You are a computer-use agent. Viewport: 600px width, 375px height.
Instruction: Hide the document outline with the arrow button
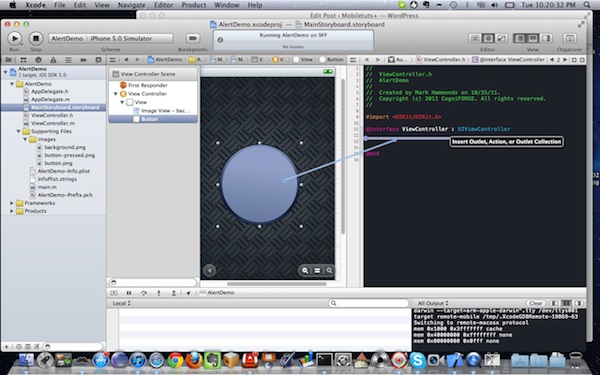(x=209, y=271)
